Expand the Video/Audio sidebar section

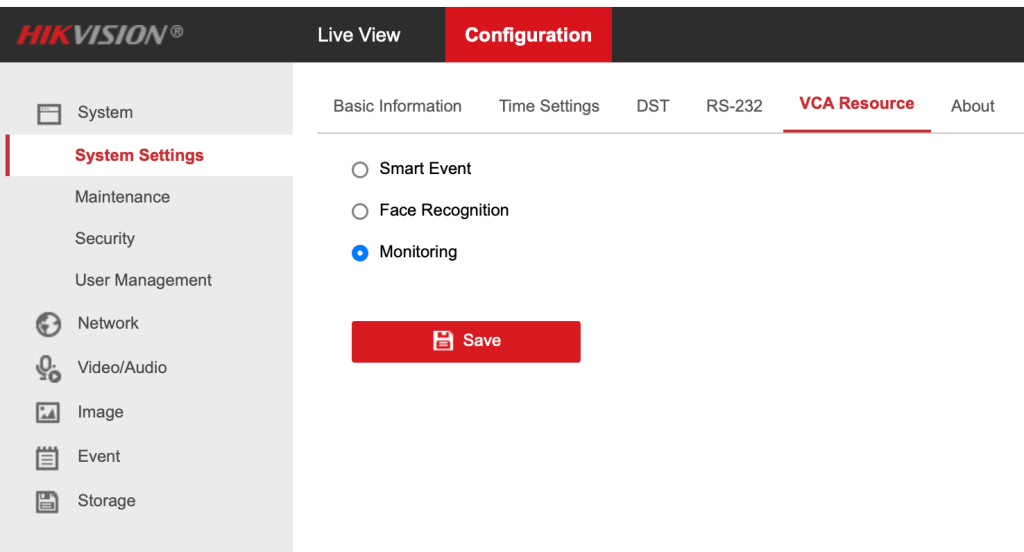coord(122,367)
